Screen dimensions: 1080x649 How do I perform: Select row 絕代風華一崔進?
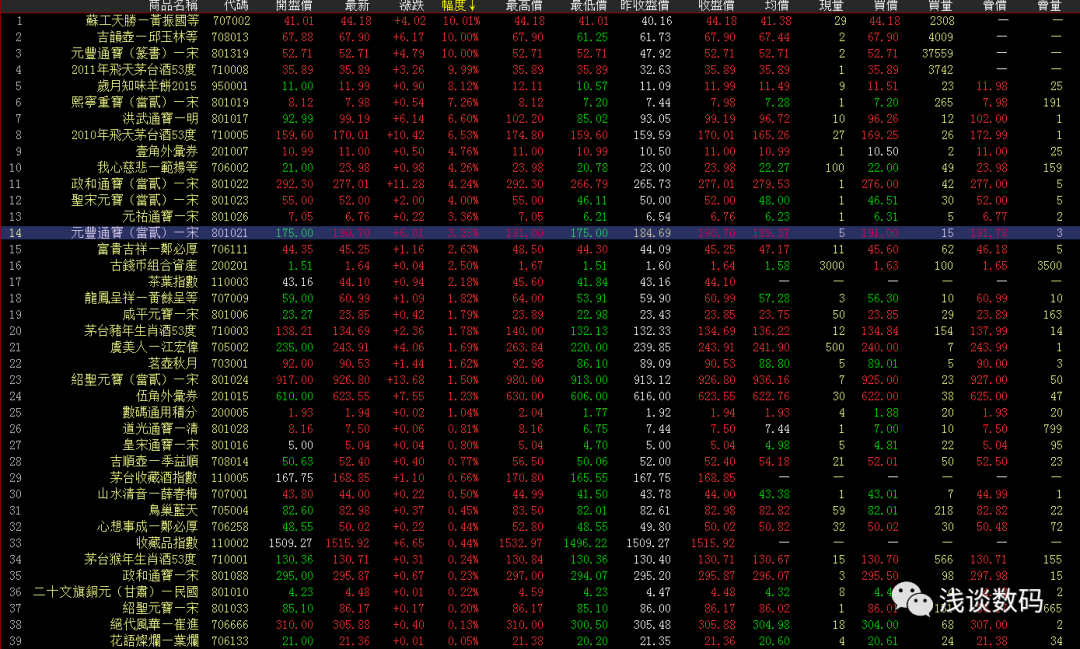coord(540,625)
